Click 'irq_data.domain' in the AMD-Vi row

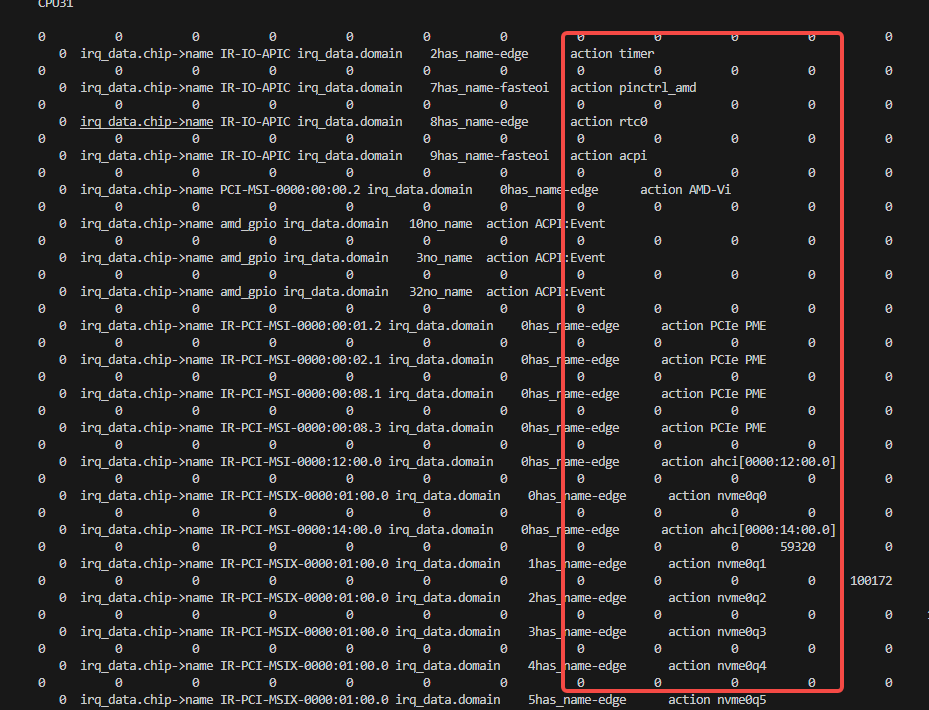pyautogui.click(x=420, y=190)
